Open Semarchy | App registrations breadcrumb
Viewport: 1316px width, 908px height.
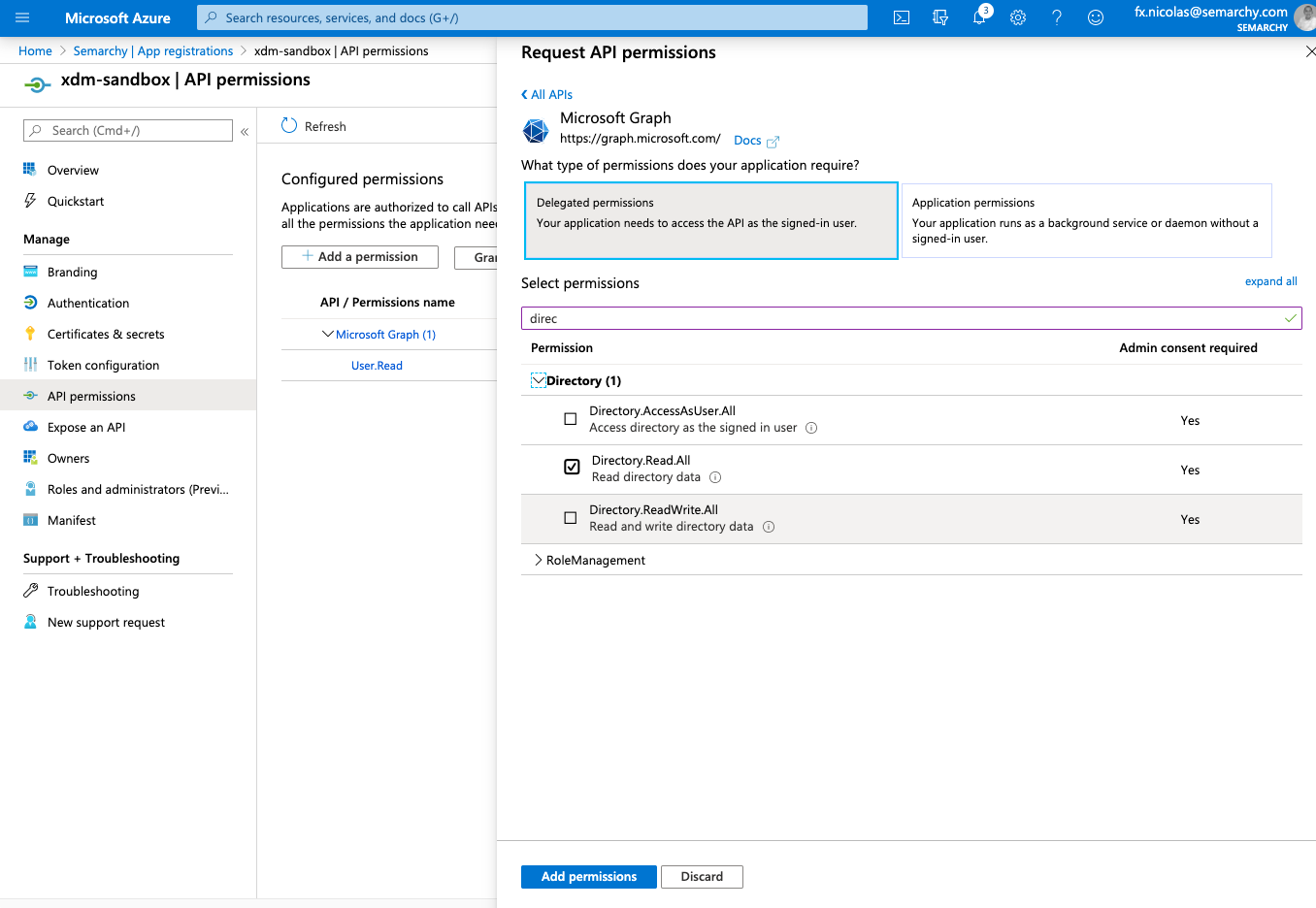153,50
